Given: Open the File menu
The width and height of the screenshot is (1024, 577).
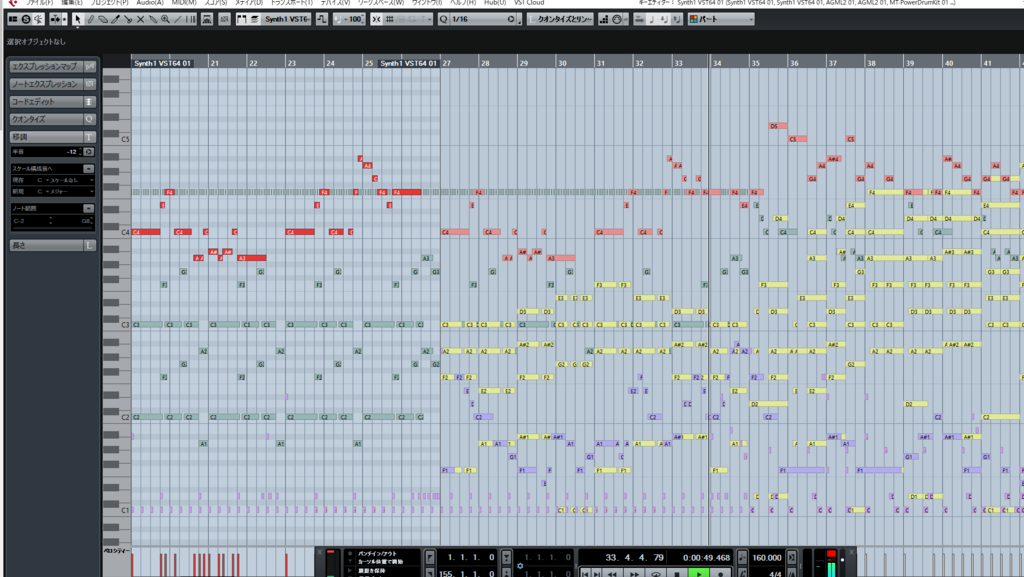Looking at the screenshot, I should click(x=39, y=3).
